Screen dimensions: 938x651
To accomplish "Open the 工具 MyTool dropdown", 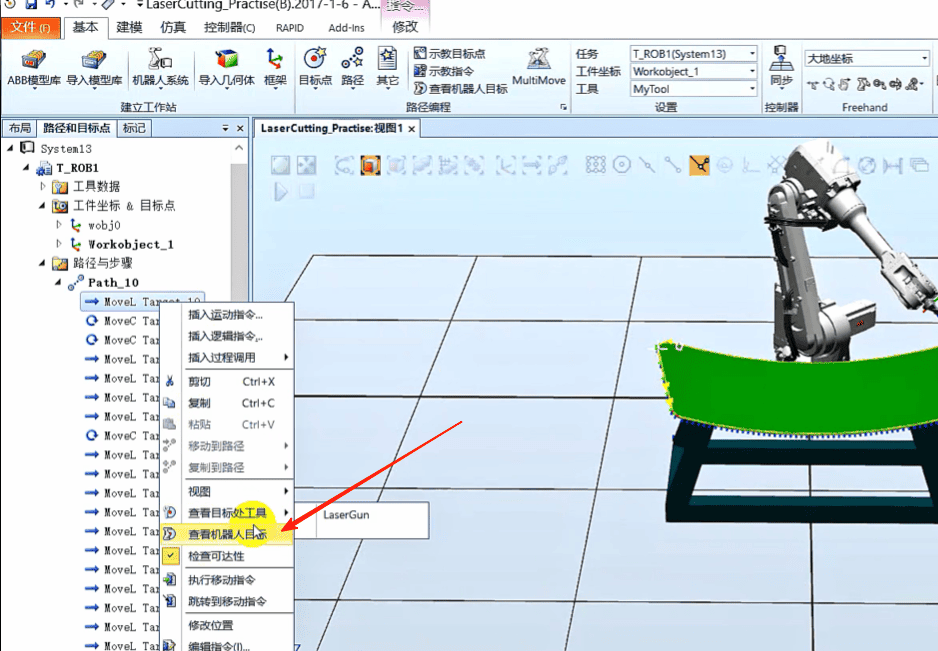I will click(x=693, y=89).
